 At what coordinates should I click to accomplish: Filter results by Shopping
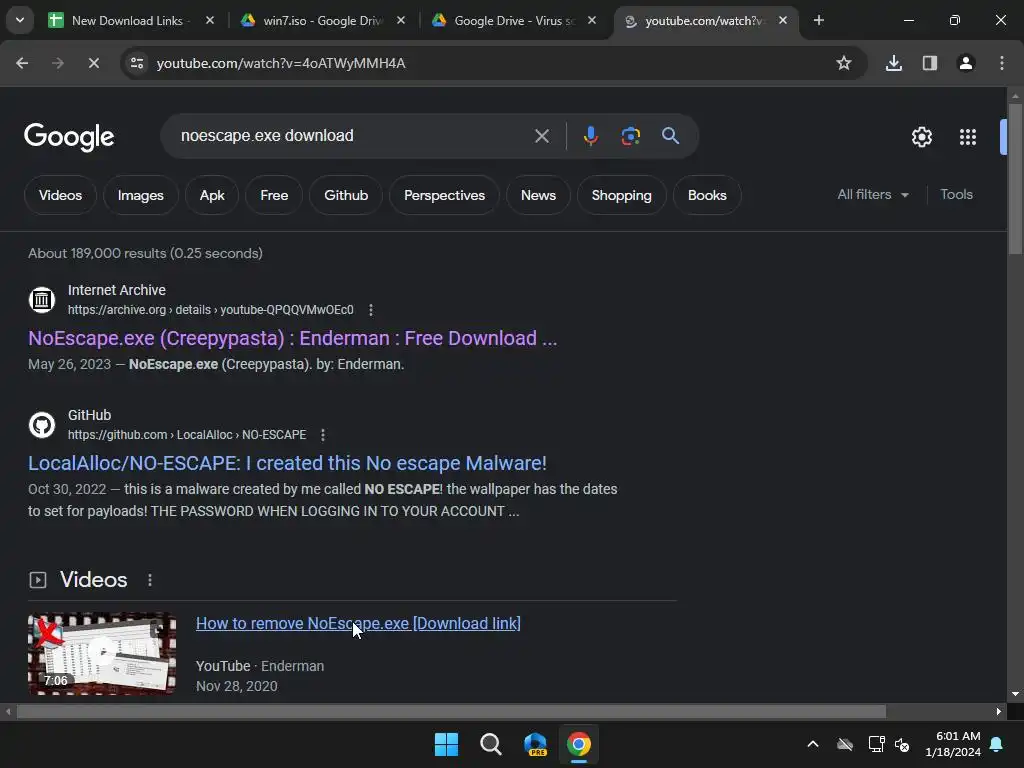pos(621,195)
